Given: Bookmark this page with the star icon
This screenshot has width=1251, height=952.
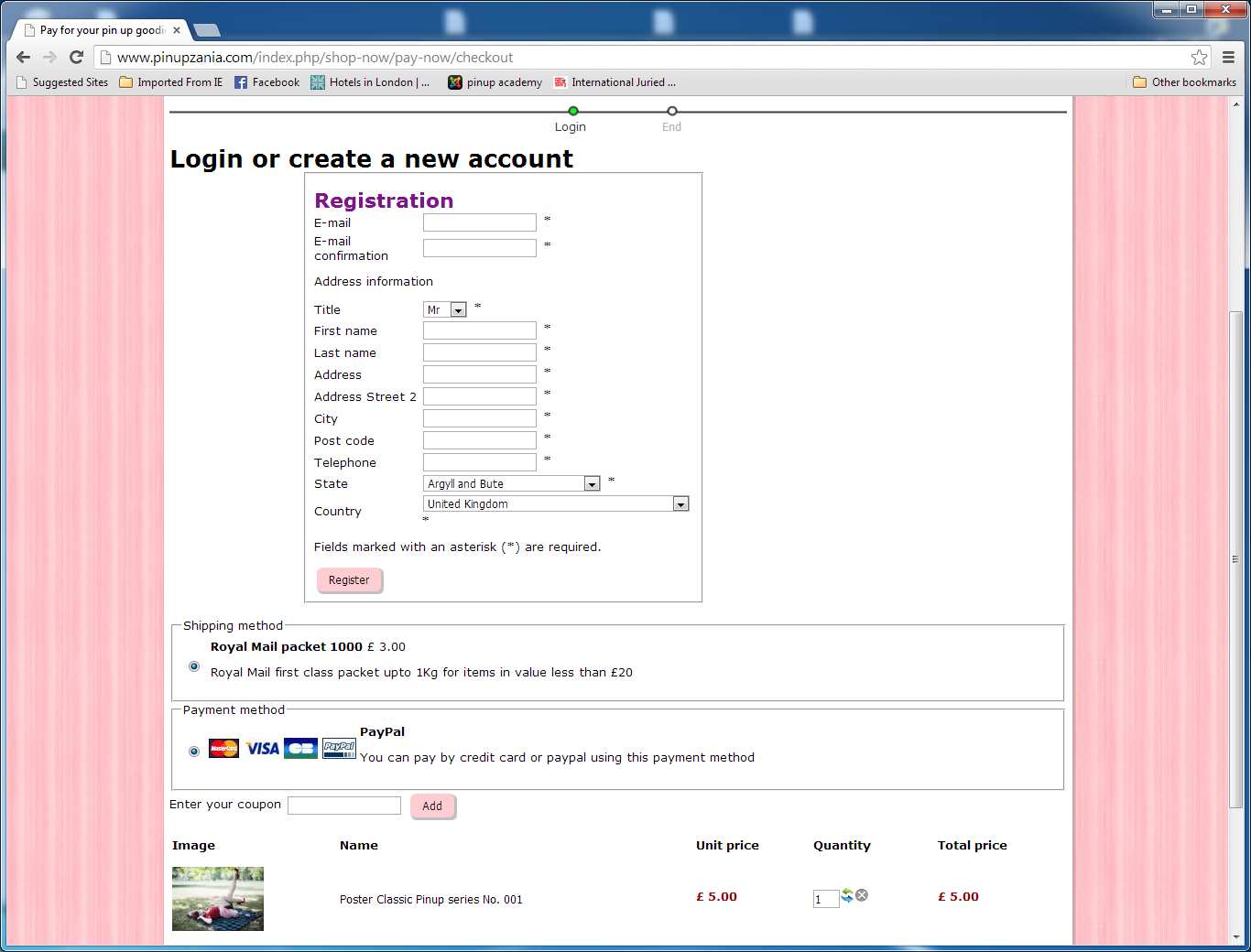Looking at the screenshot, I should pos(1199,58).
